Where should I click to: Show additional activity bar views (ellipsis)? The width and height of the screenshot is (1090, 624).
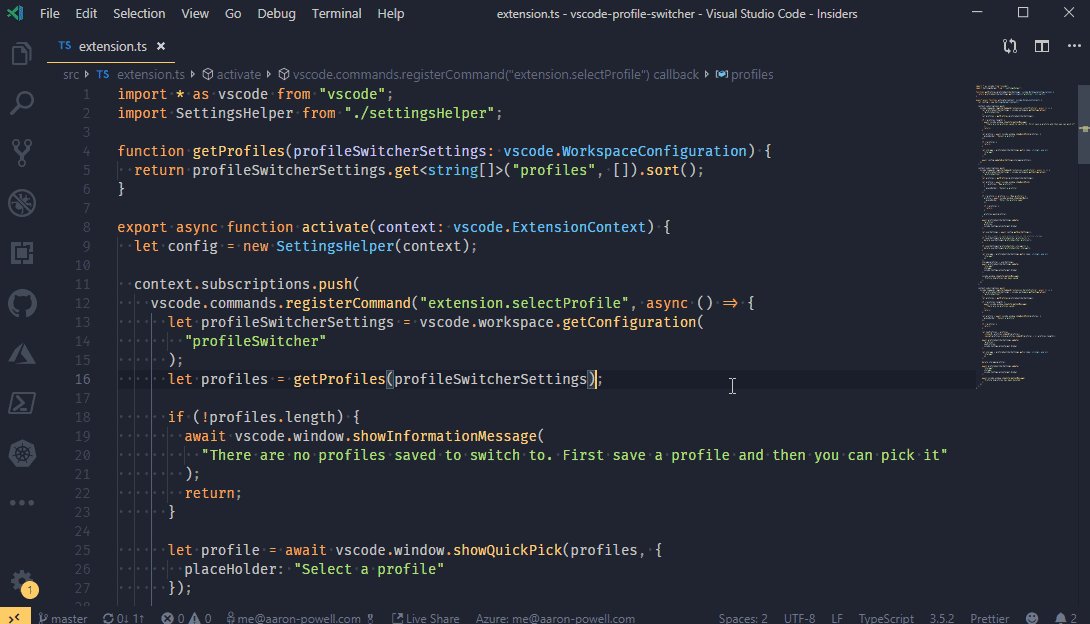pos(22,502)
